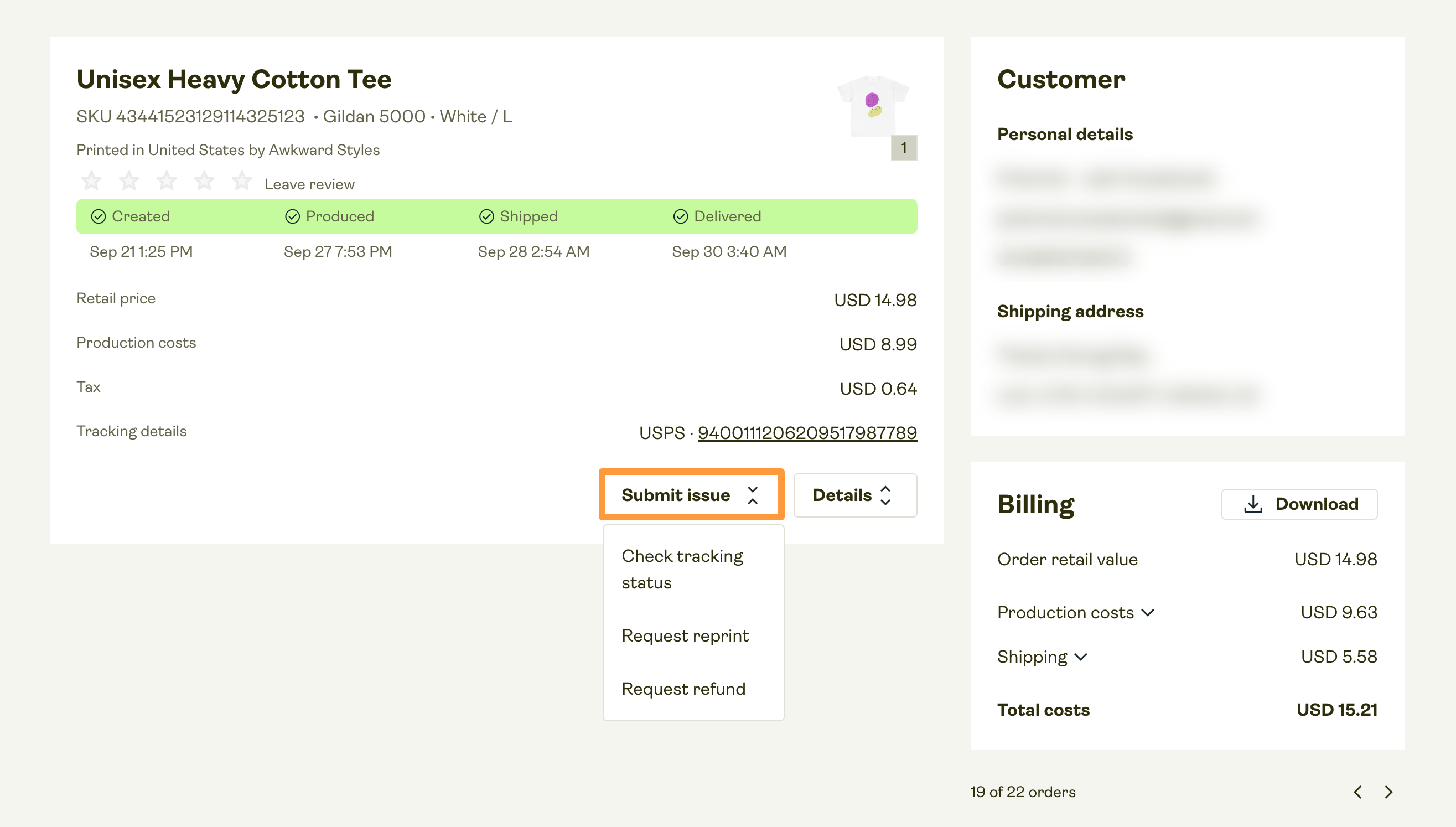Give a five-star rating on the last star
Image resolution: width=1456 pixels, height=827 pixels.
242,180
